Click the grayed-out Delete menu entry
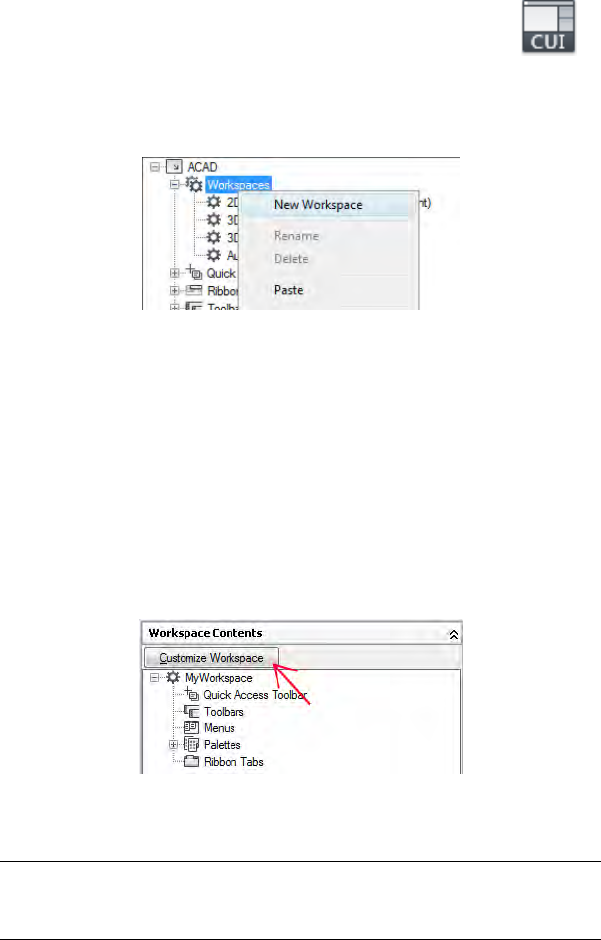601x940 pixels. [291, 259]
